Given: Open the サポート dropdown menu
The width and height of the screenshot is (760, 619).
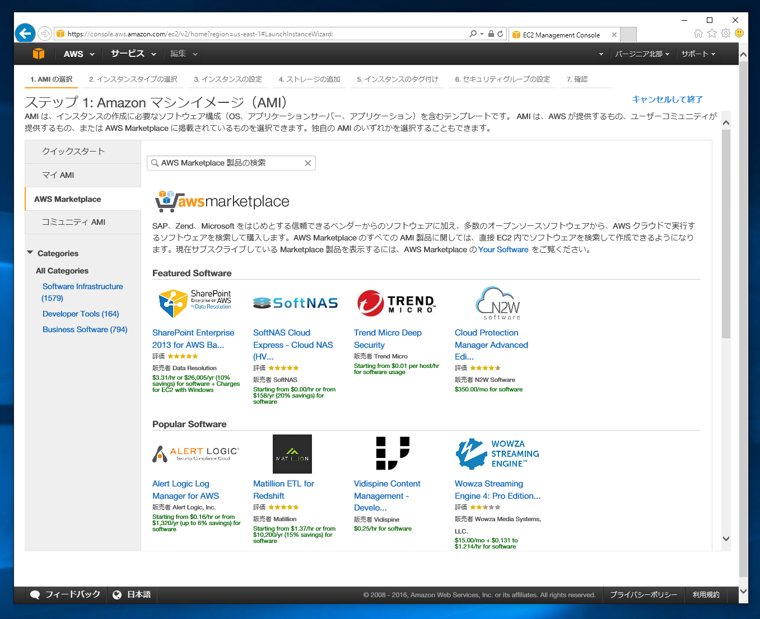Looking at the screenshot, I should (x=698, y=54).
